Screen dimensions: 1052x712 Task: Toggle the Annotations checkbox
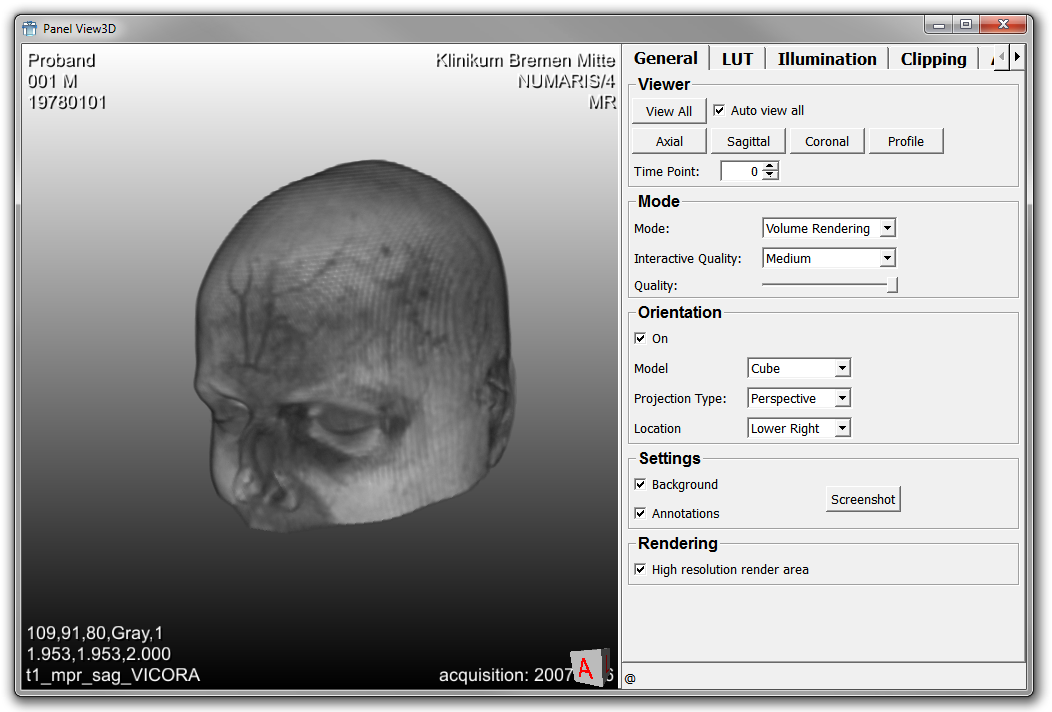[x=640, y=514]
